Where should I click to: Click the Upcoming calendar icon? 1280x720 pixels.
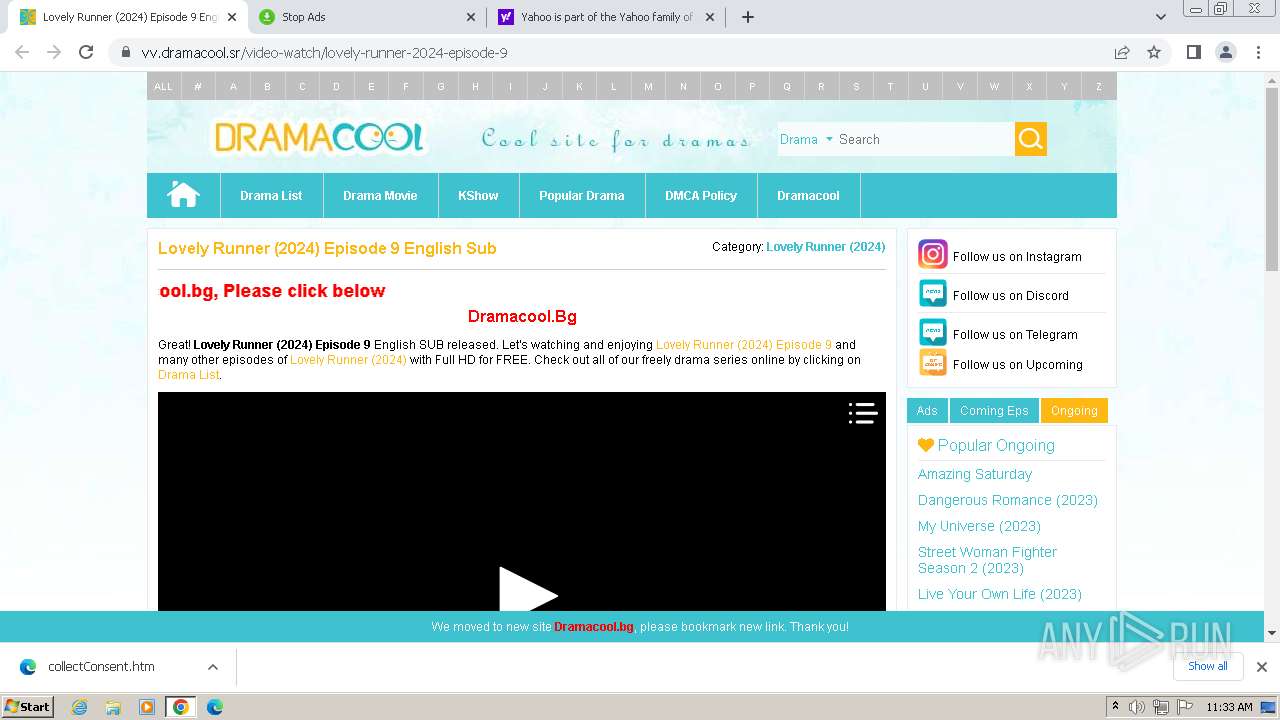tap(932, 363)
